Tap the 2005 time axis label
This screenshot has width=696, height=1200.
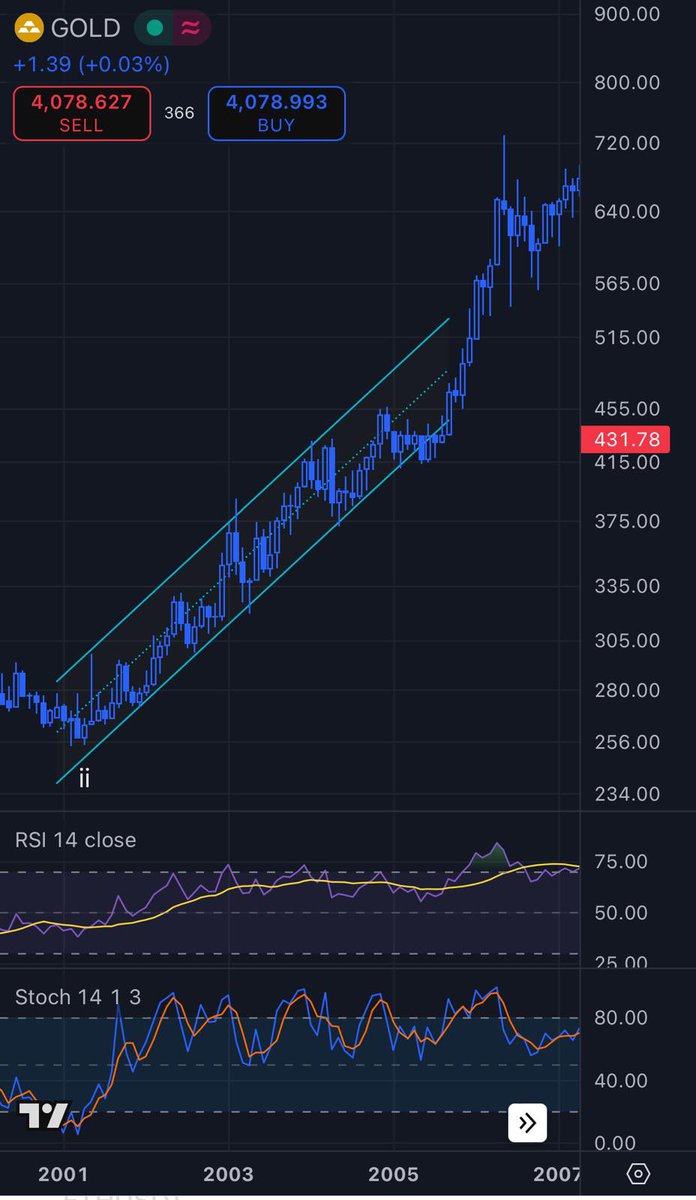pos(393,1174)
